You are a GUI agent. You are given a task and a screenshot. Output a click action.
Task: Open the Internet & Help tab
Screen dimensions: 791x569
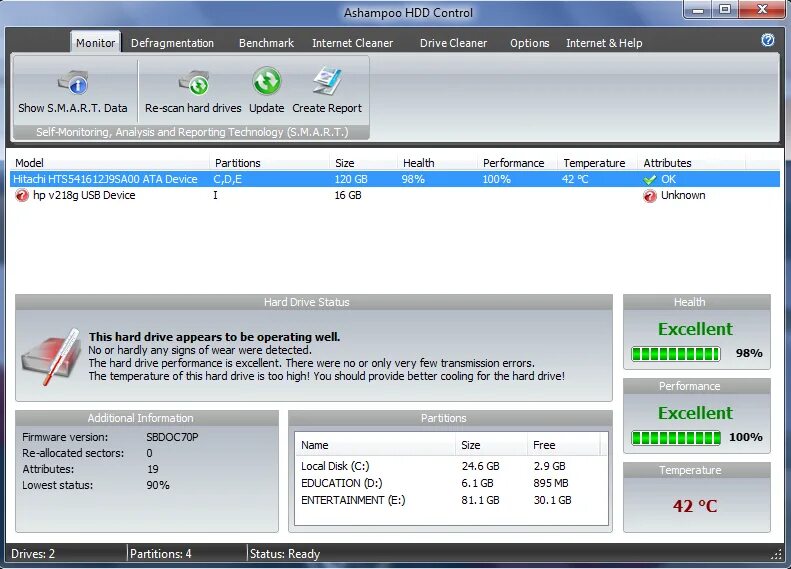pos(604,43)
